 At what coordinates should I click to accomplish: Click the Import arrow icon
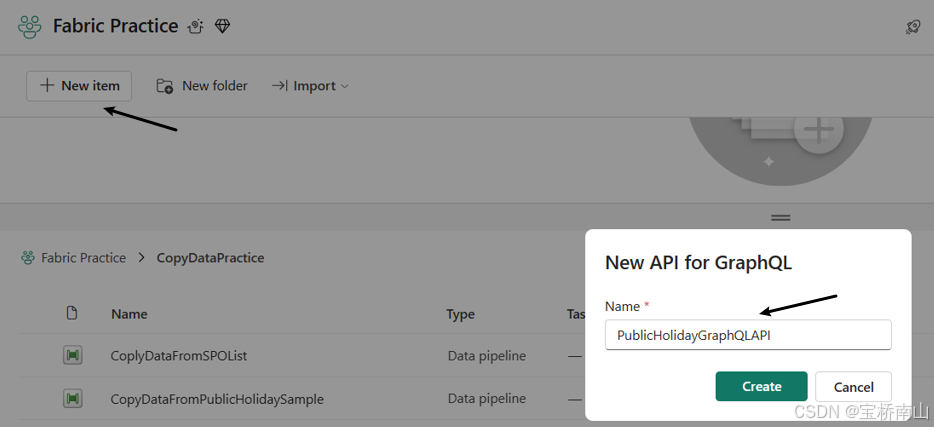[x=279, y=86]
